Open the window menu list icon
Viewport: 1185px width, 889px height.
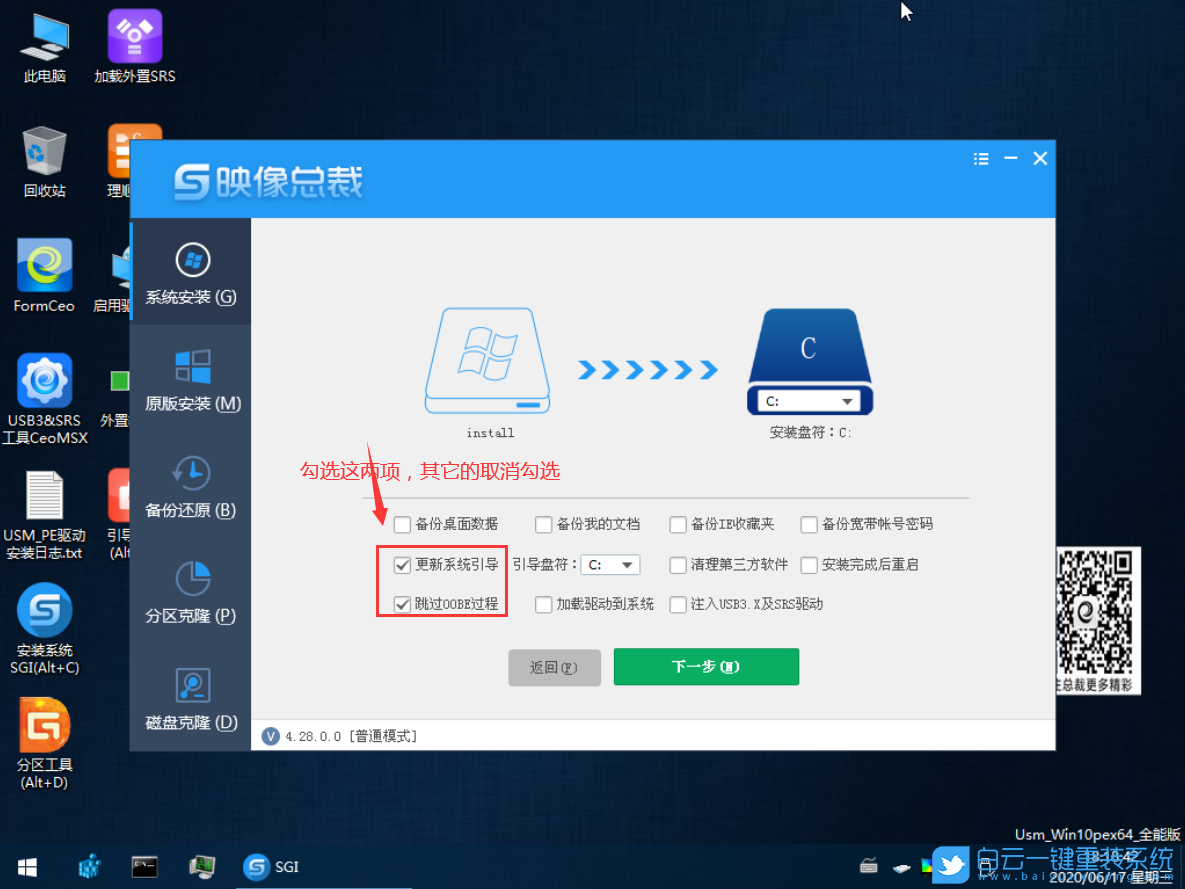click(x=981, y=158)
